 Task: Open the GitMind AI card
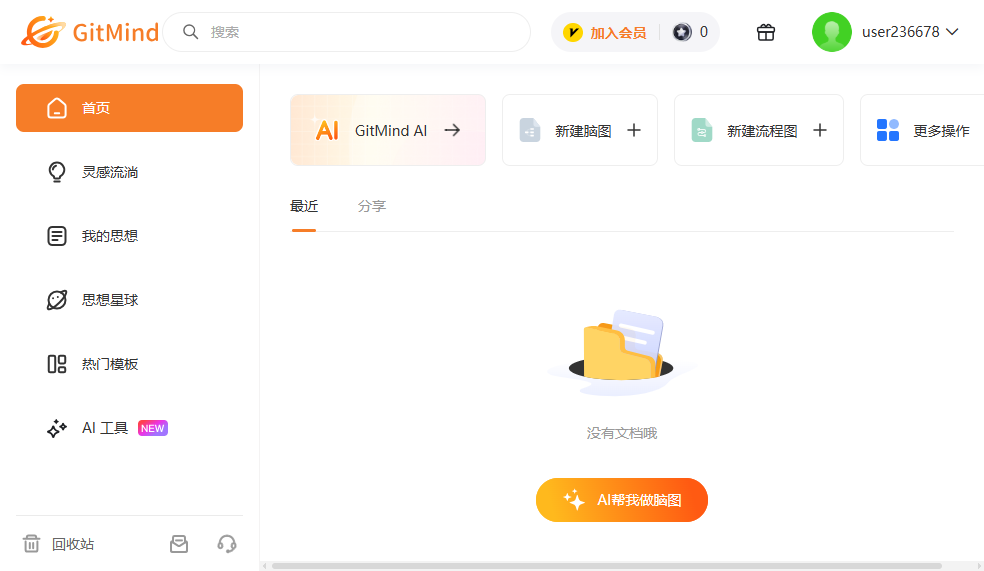(x=388, y=130)
